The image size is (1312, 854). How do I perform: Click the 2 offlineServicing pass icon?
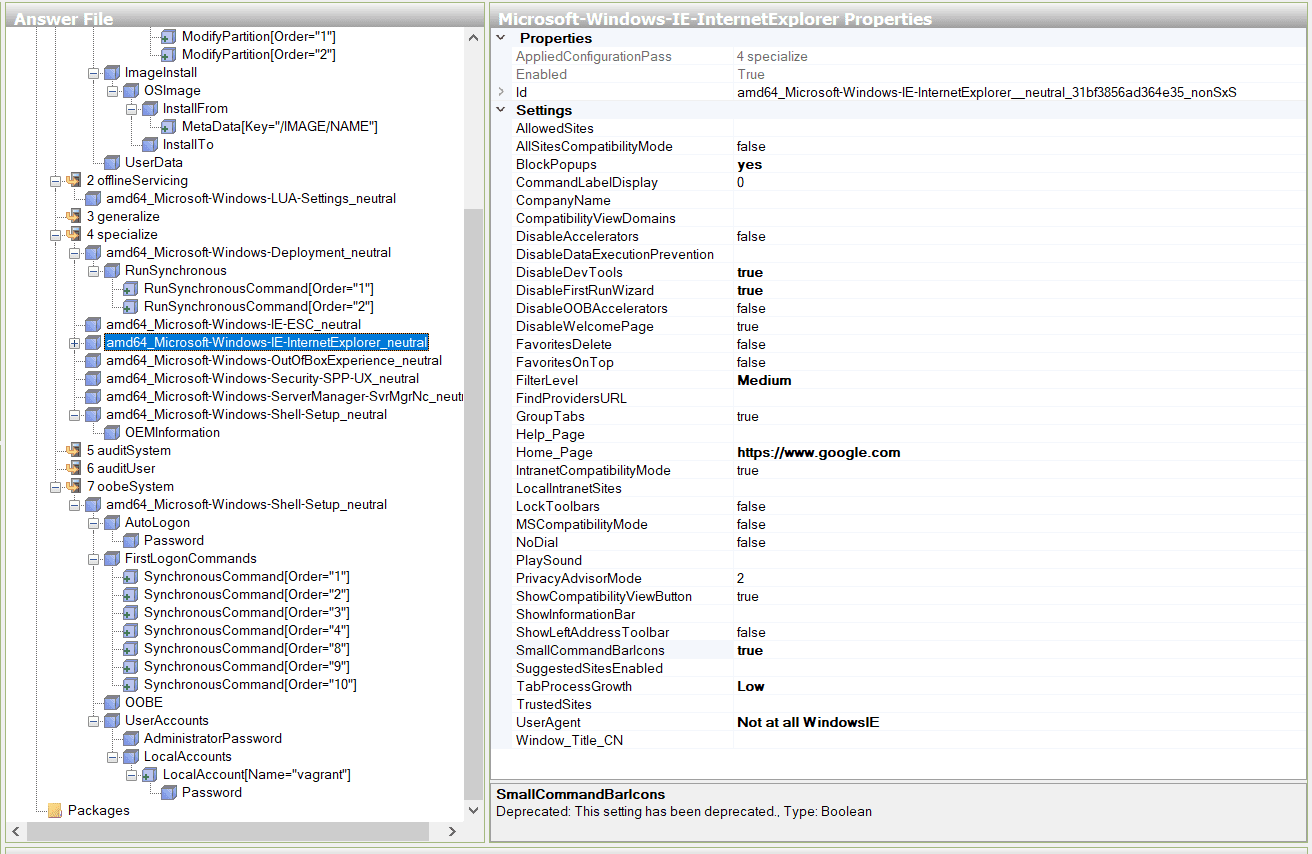tap(74, 180)
